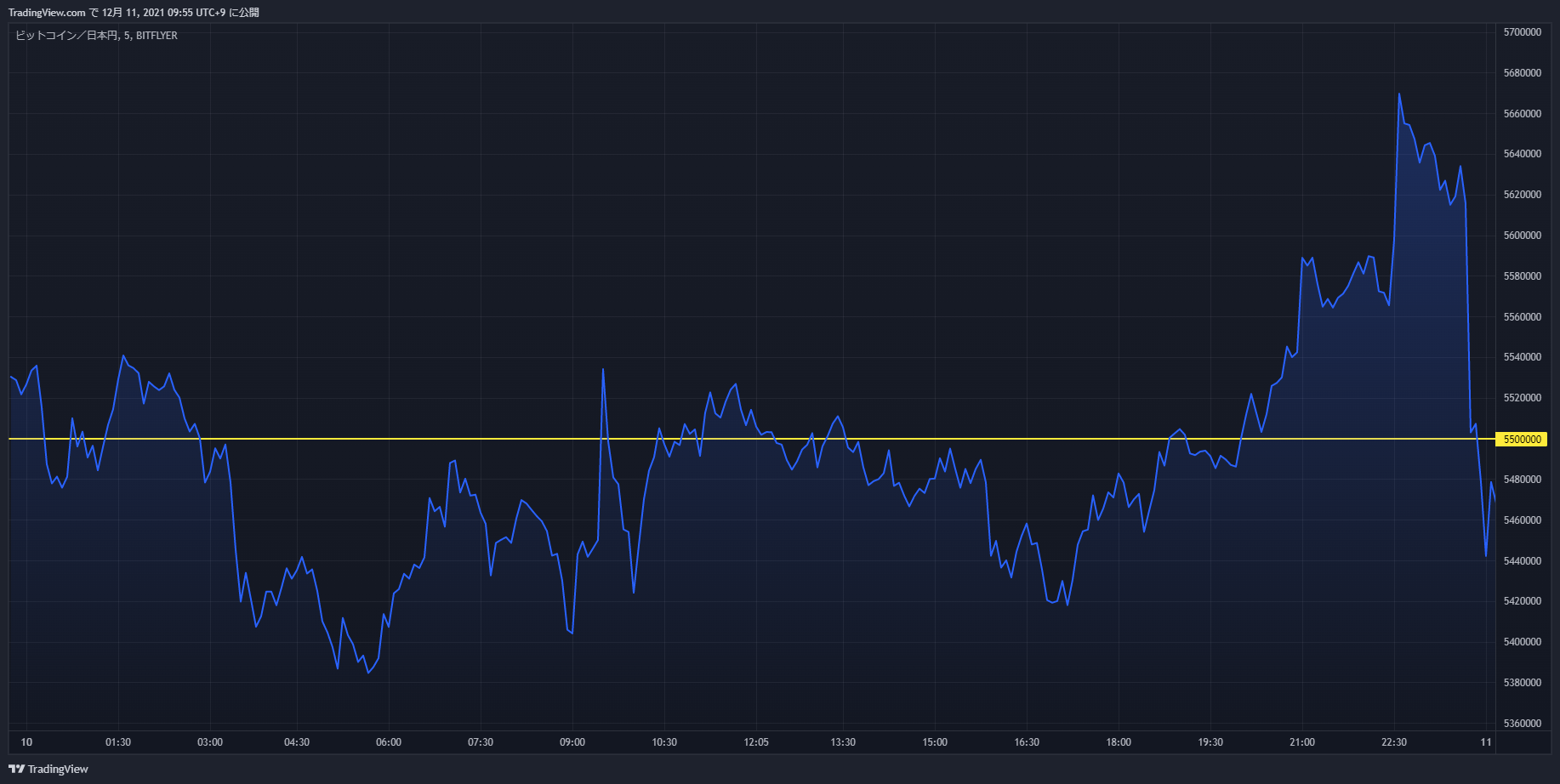Click the 5600000 price axis label
This screenshot has height=784, width=1560.
(1523, 236)
